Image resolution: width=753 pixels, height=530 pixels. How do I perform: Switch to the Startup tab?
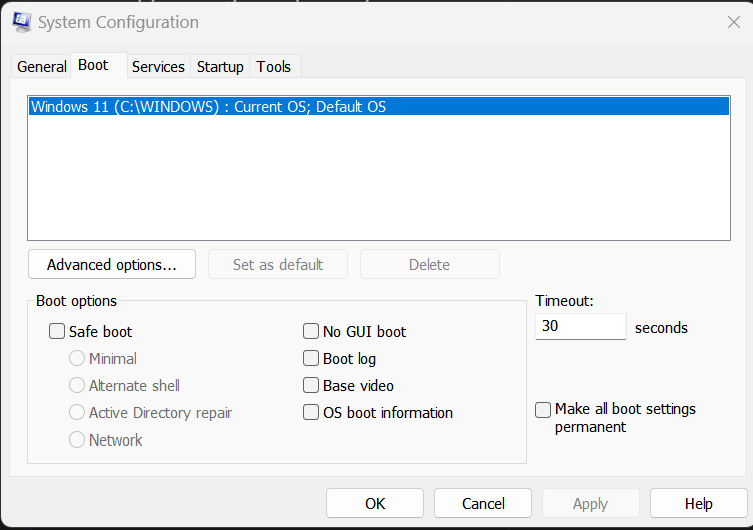(x=220, y=67)
